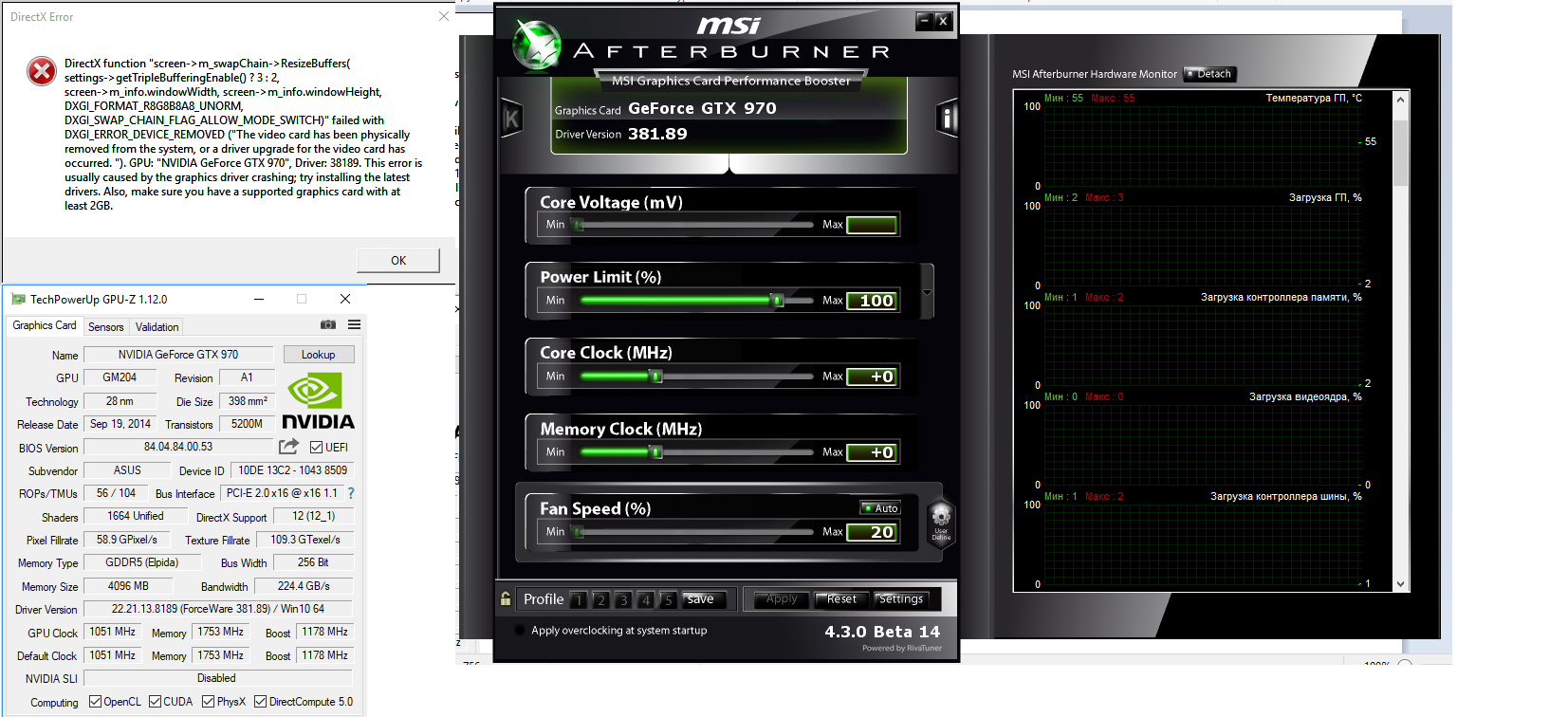Click the GPU name field in GPU-Z
Screen dimensions: 1568x717
tap(178, 355)
